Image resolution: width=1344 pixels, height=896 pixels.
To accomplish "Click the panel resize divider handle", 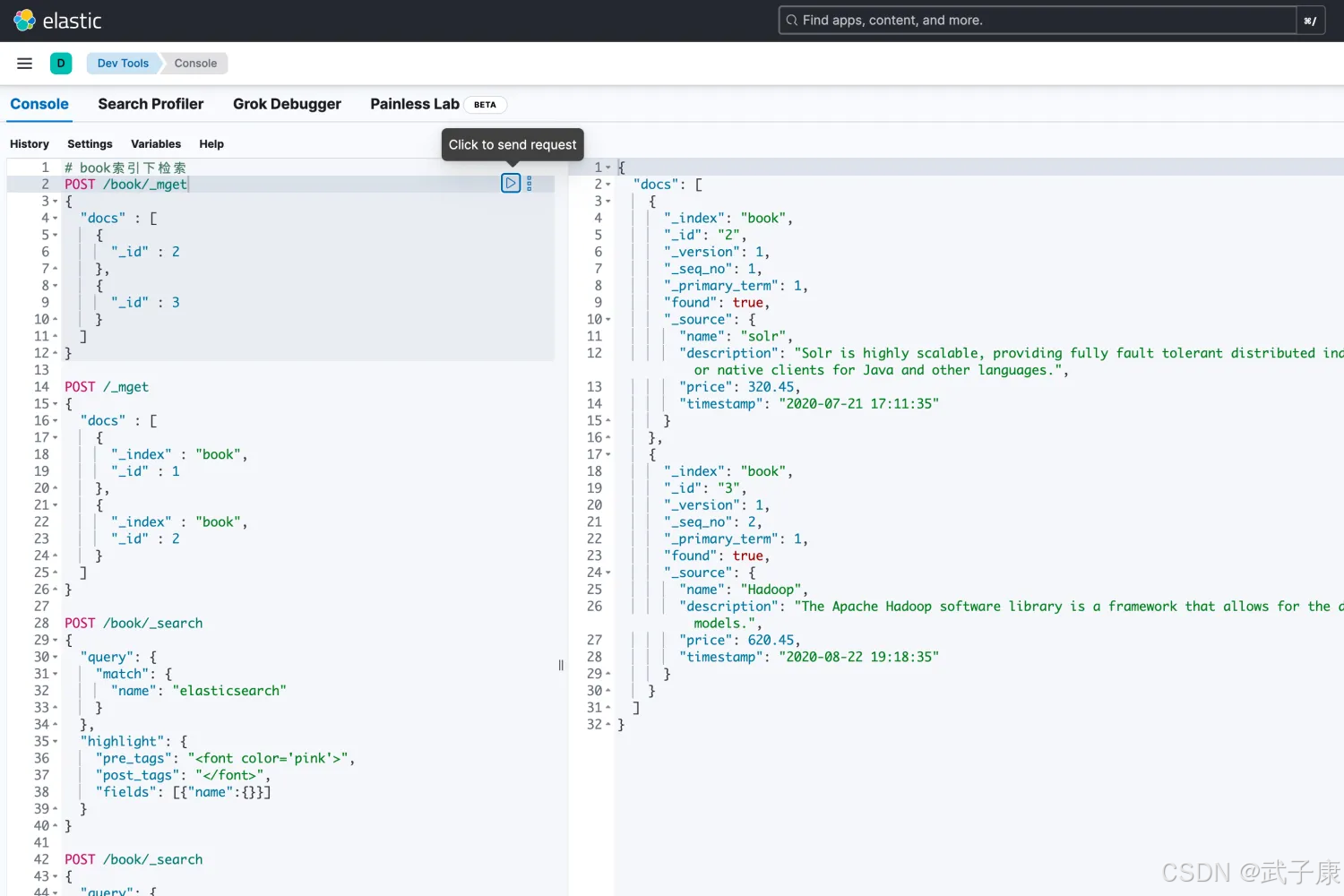I will pos(561,665).
